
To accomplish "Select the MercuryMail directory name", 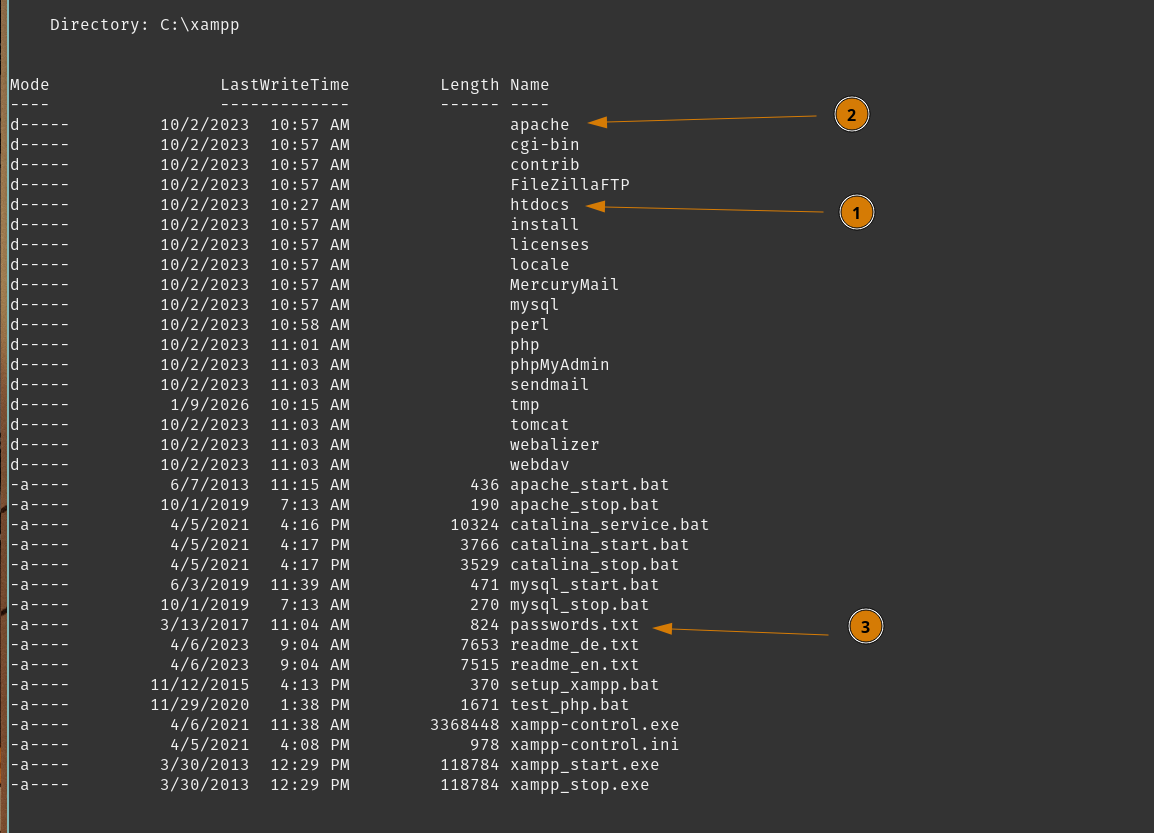I will pos(564,285).
